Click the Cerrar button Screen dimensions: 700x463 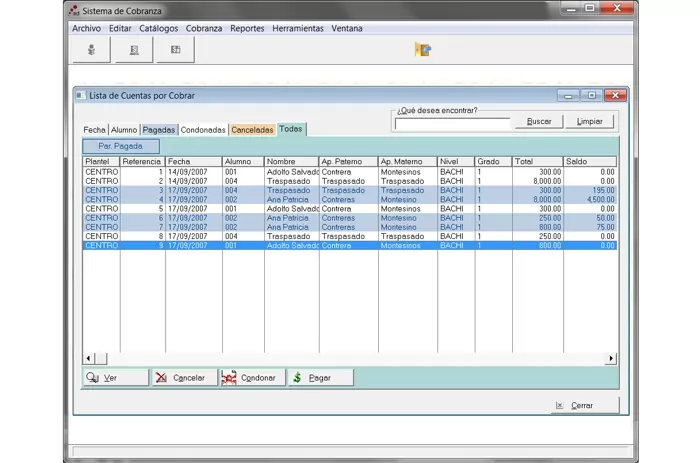click(x=585, y=406)
